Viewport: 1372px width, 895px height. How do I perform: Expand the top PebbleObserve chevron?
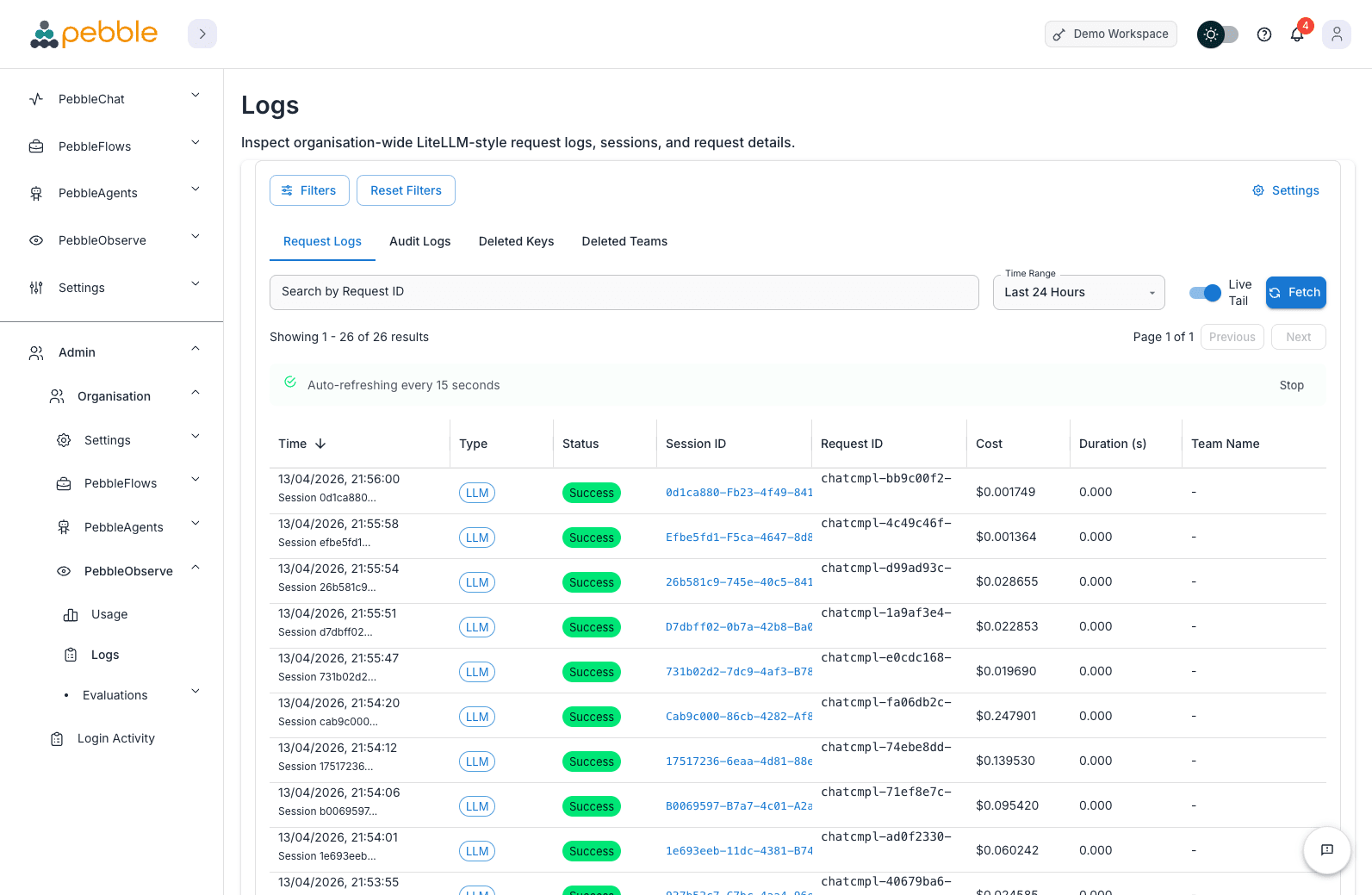(x=196, y=236)
